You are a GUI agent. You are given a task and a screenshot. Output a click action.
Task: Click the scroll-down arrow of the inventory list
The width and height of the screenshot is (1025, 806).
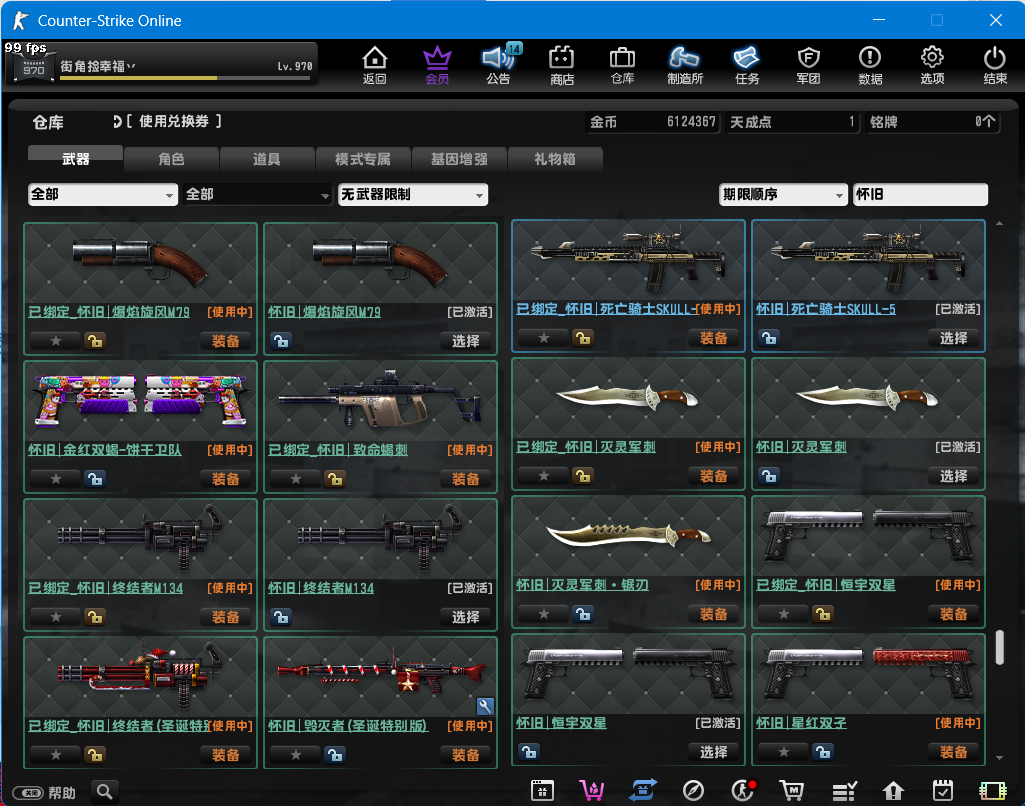point(1000,758)
